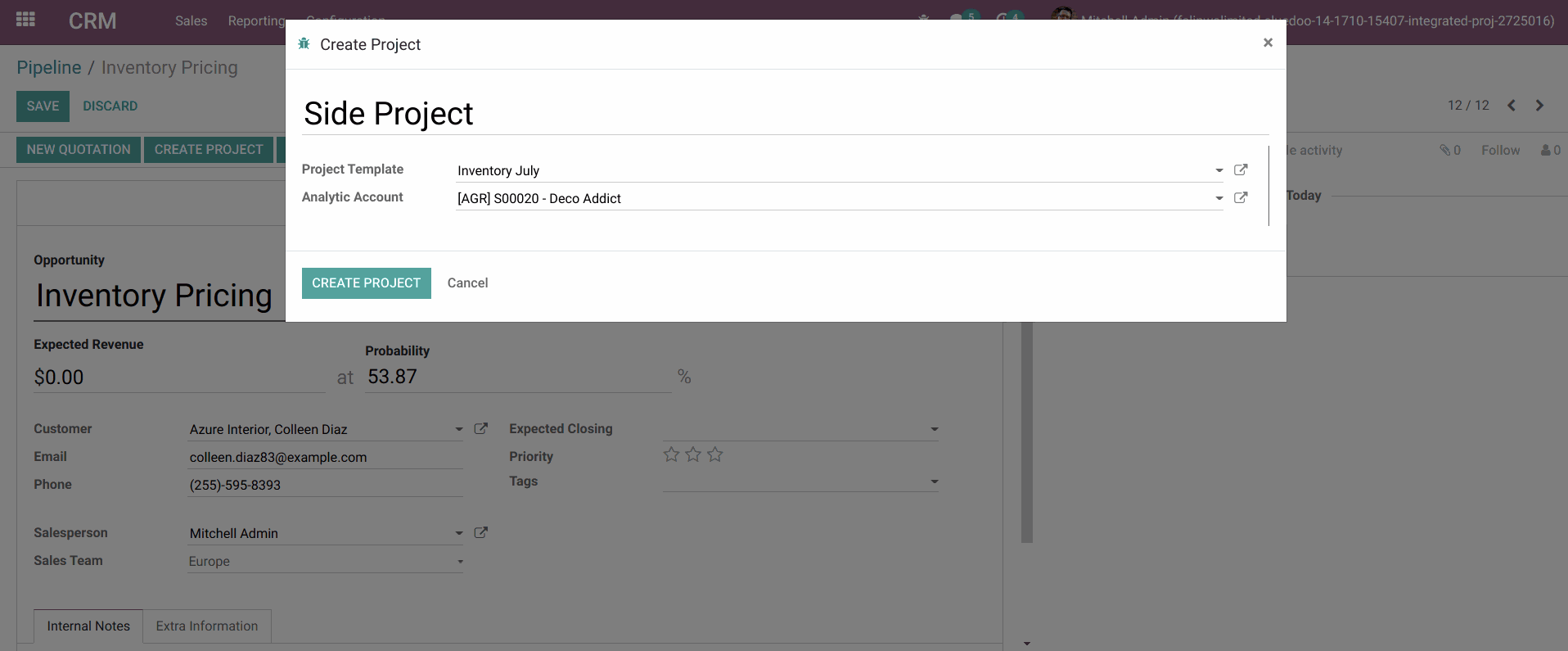The height and width of the screenshot is (651, 1568).
Task: Set priority to three stars
Action: point(715,454)
